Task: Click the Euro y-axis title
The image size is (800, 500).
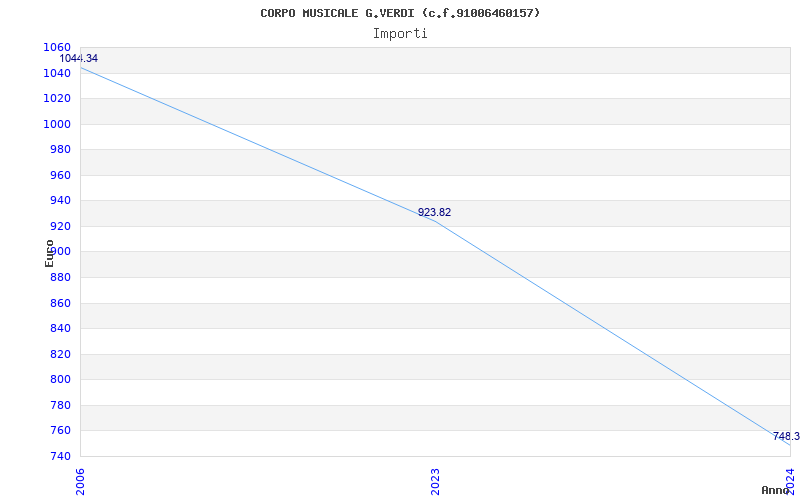Action: pyautogui.click(x=49, y=253)
